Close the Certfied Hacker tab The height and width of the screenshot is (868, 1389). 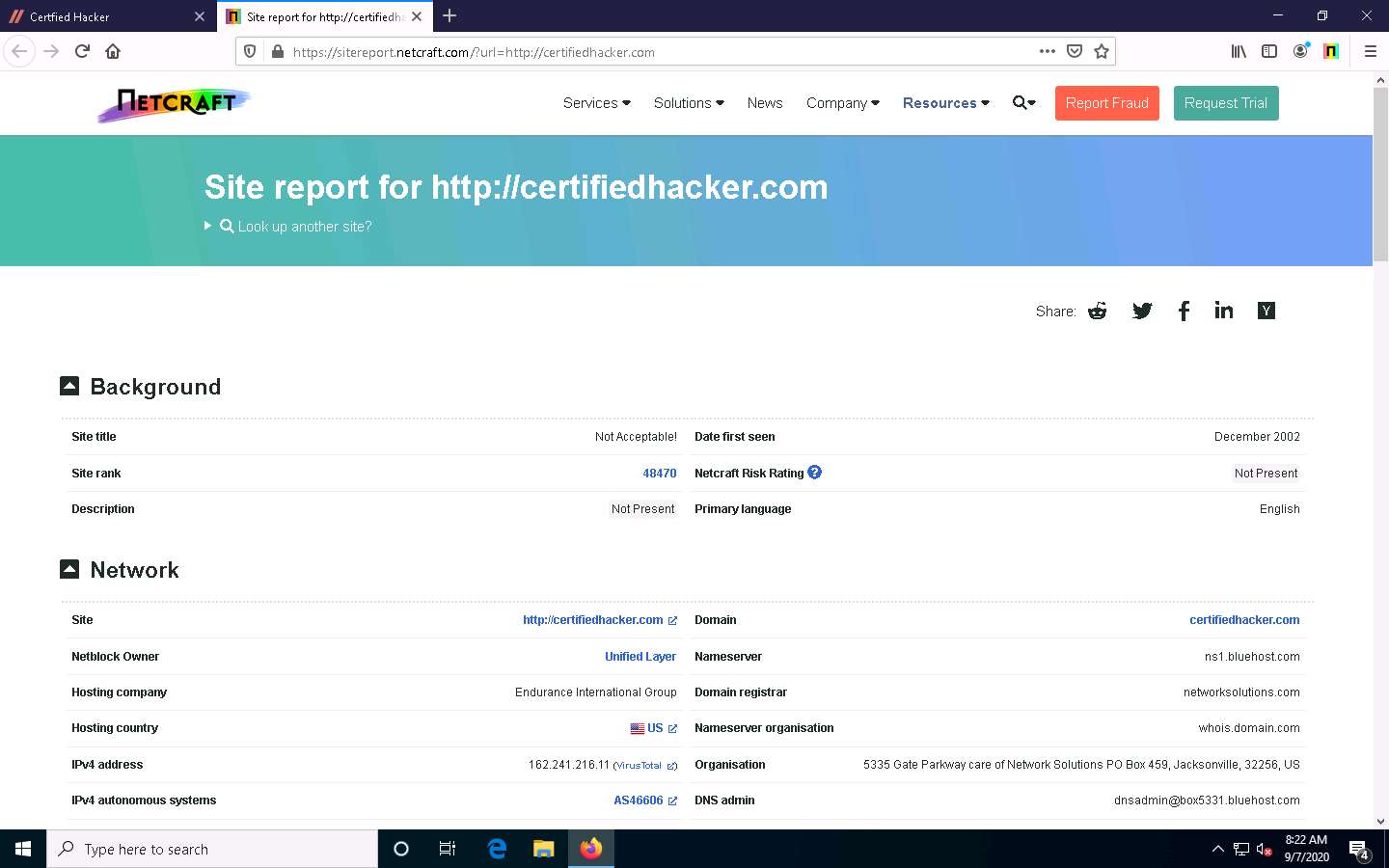200,16
